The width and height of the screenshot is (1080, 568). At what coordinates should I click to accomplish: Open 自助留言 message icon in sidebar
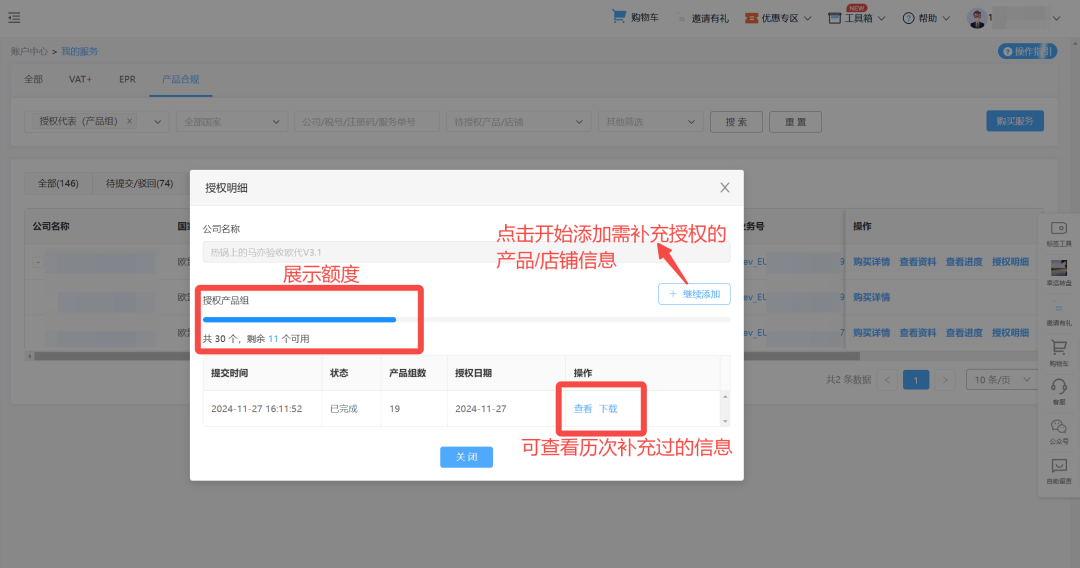(1059, 471)
